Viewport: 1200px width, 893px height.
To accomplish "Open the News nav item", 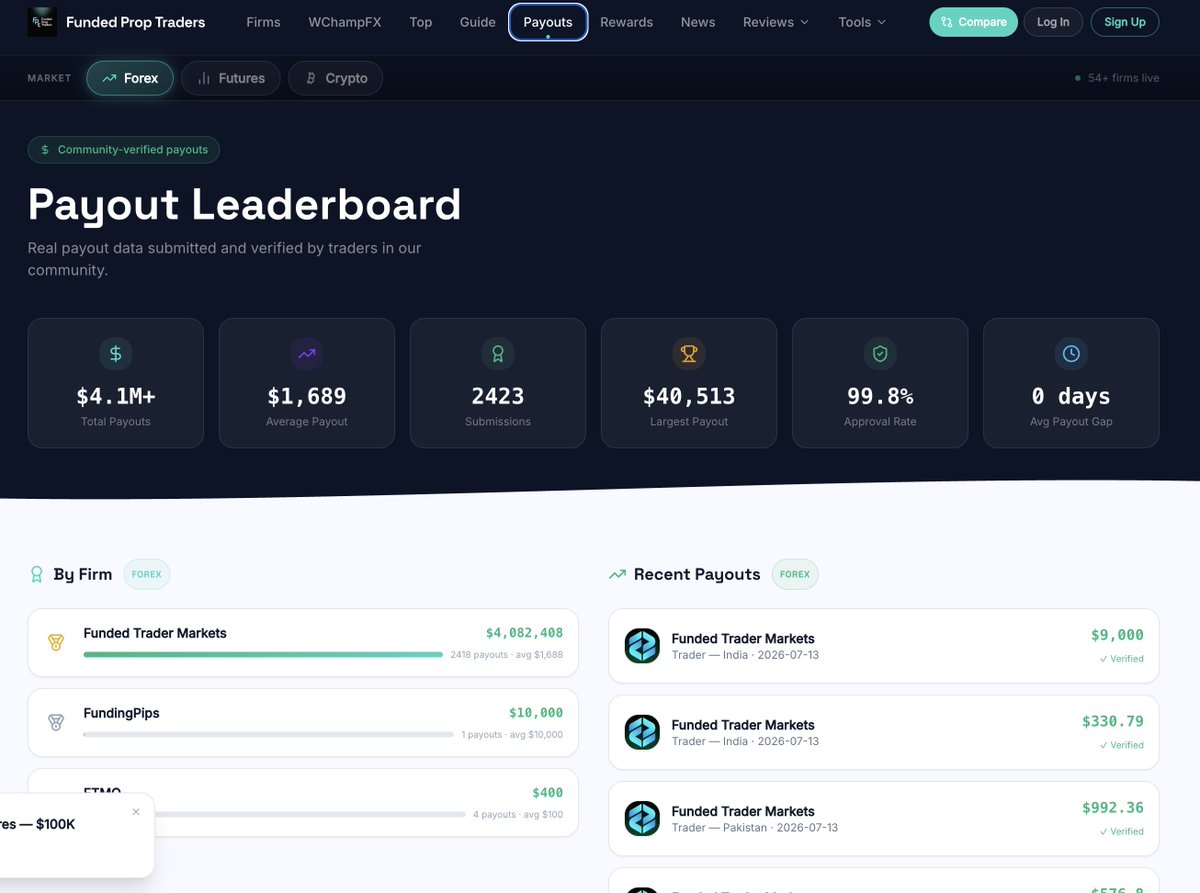I will [x=698, y=22].
